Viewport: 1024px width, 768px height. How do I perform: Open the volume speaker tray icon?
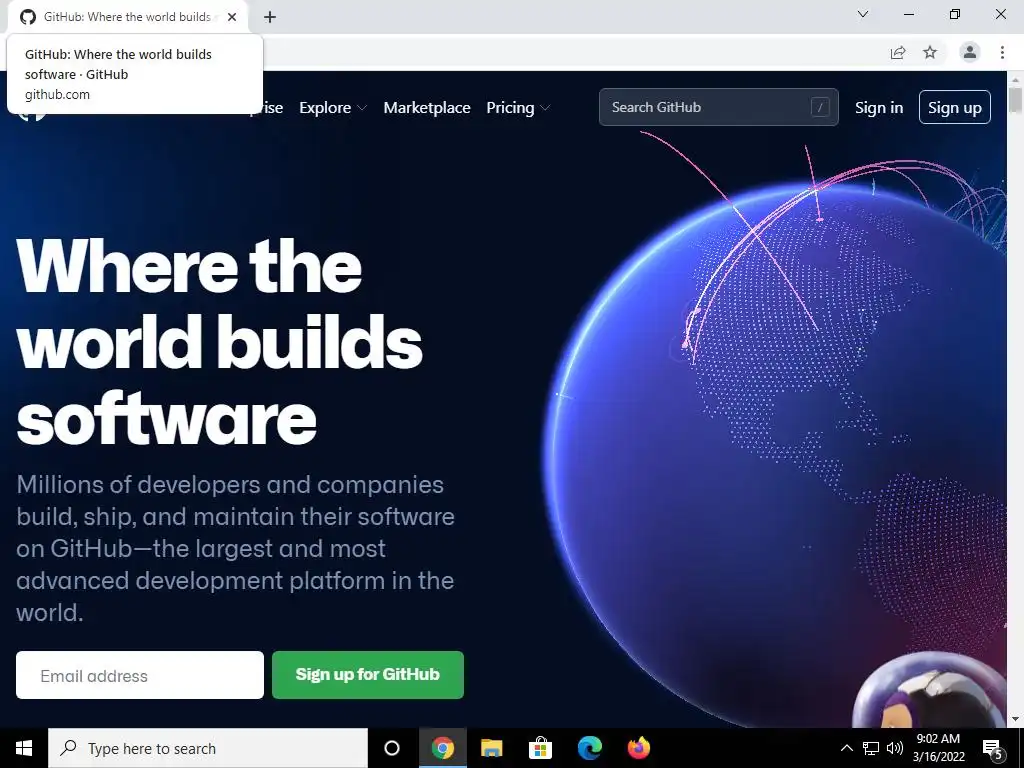click(x=895, y=748)
